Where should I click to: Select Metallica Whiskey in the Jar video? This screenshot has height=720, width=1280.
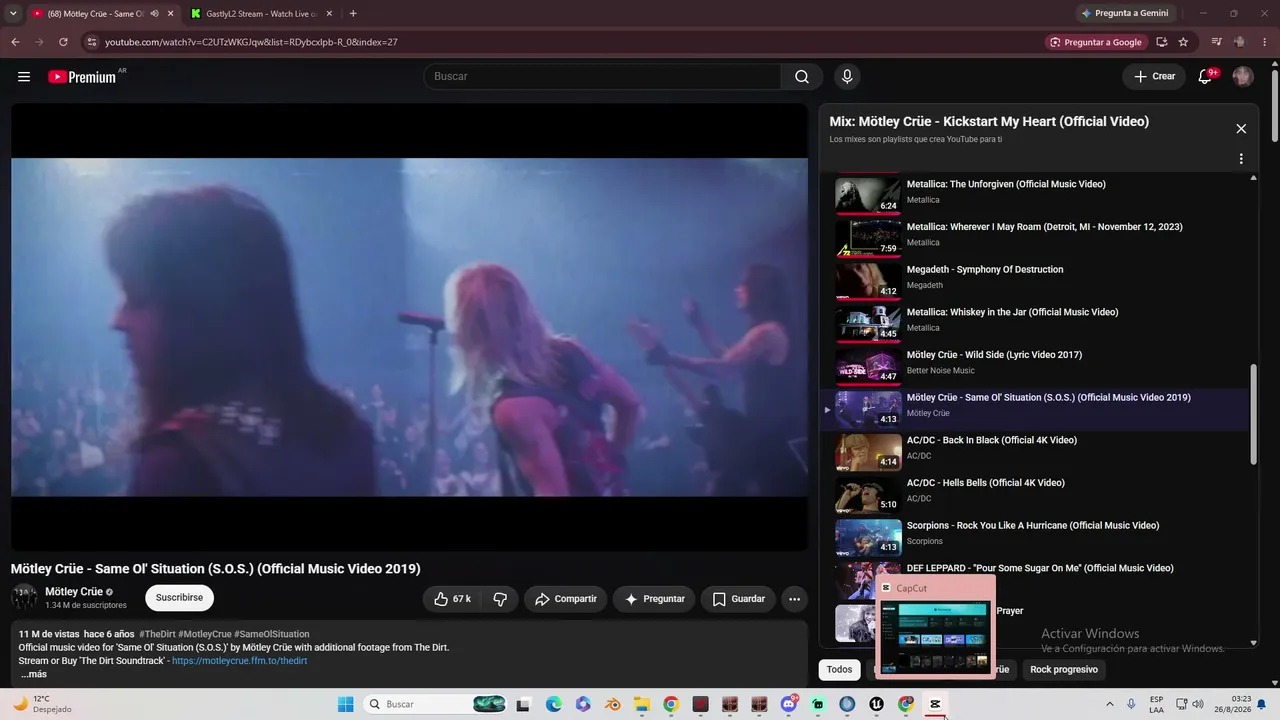click(x=1035, y=323)
